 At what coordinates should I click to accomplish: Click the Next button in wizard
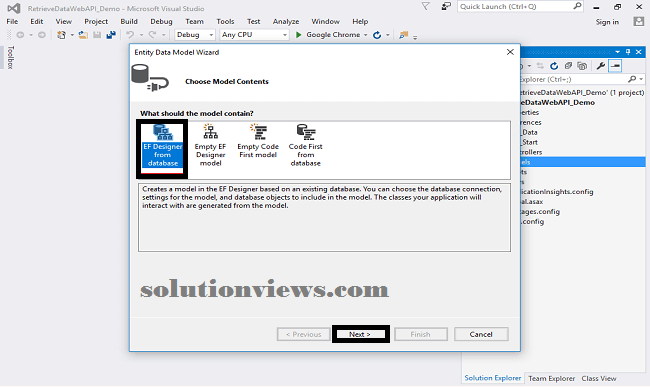point(360,334)
